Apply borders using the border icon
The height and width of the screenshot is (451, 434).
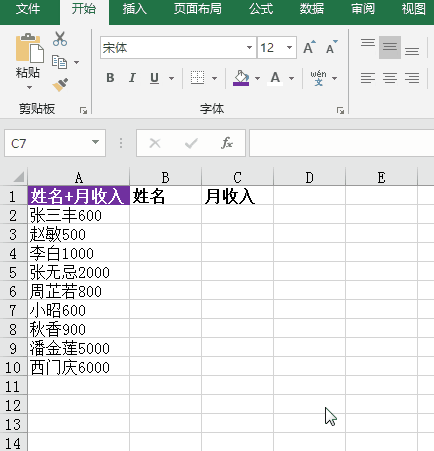tap(197, 78)
